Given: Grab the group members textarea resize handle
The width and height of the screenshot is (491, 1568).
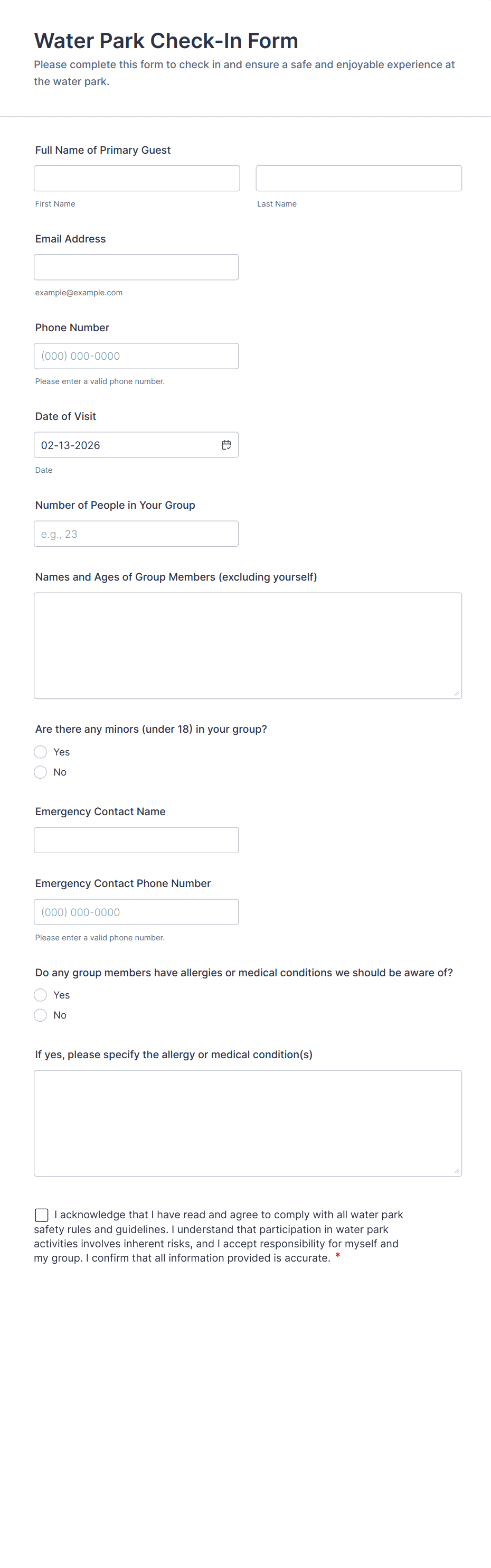Looking at the screenshot, I should (456, 693).
